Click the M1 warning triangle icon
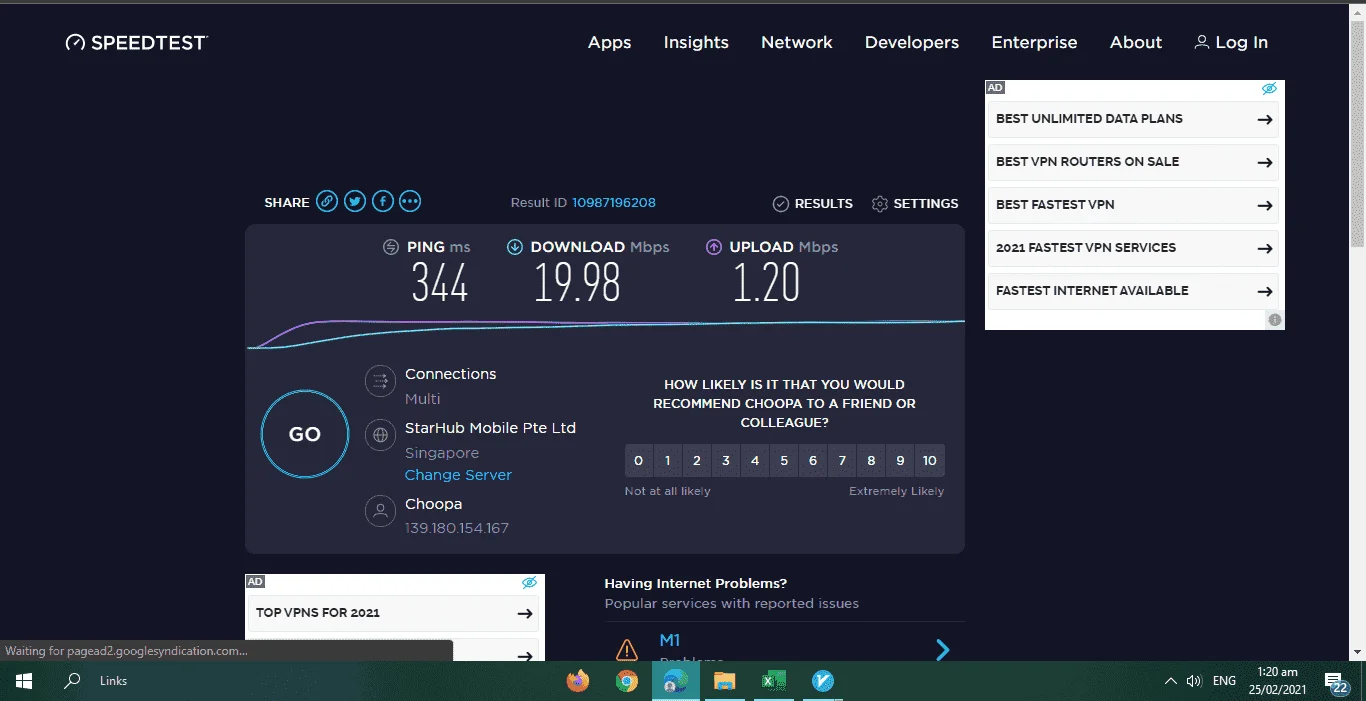1366x701 pixels. coord(627,650)
